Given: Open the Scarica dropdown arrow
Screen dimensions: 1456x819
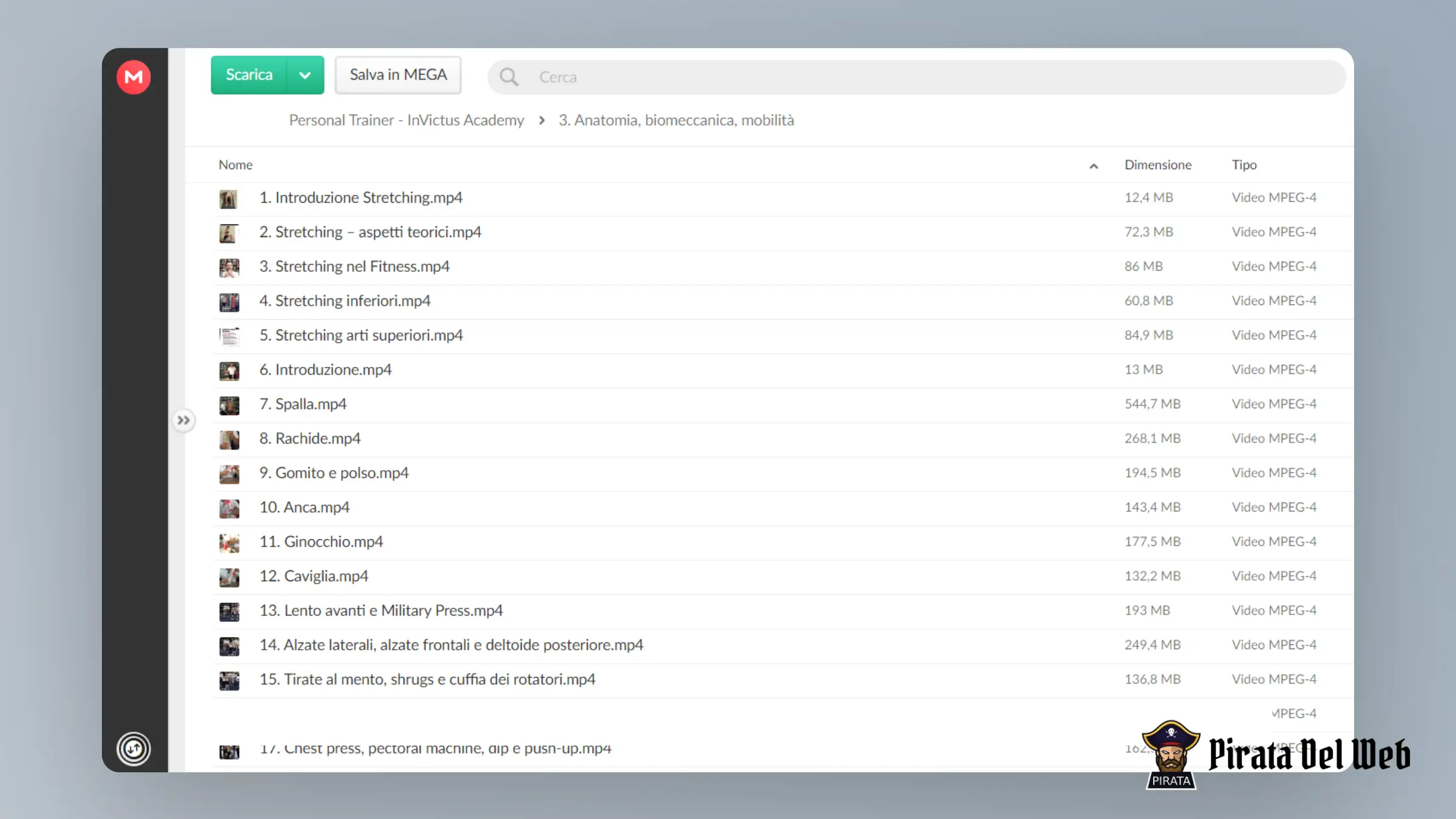Looking at the screenshot, I should pyautogui.click(x=305, y=75).
